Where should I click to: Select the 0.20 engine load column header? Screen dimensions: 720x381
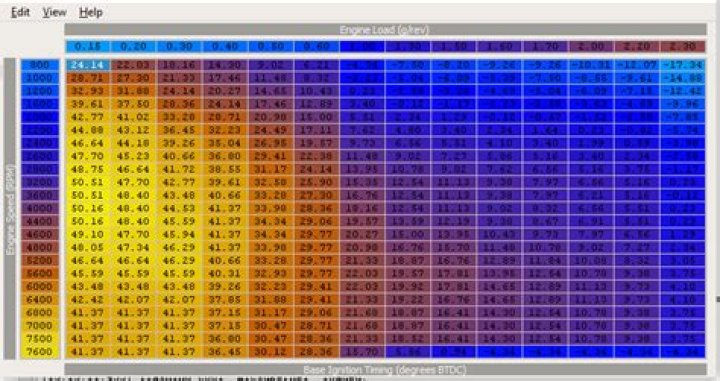click(133, 46)
